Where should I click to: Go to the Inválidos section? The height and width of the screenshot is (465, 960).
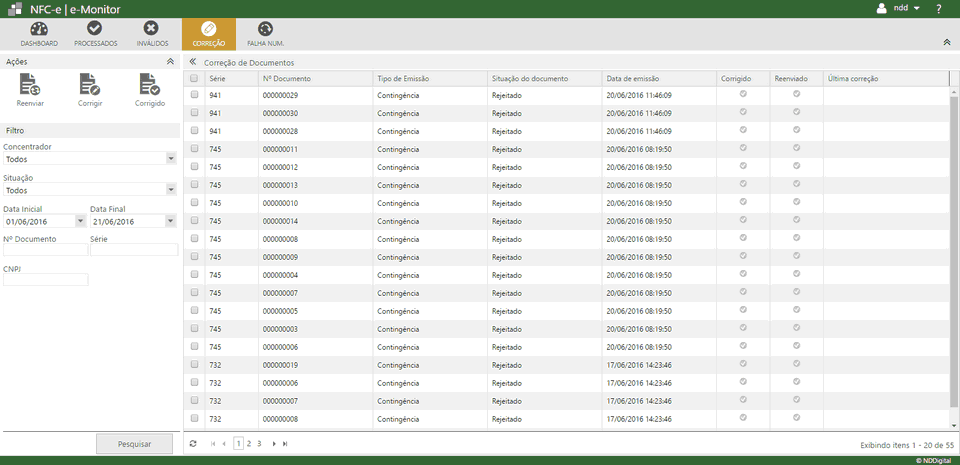pyautogui.click(x=152, y=34)
